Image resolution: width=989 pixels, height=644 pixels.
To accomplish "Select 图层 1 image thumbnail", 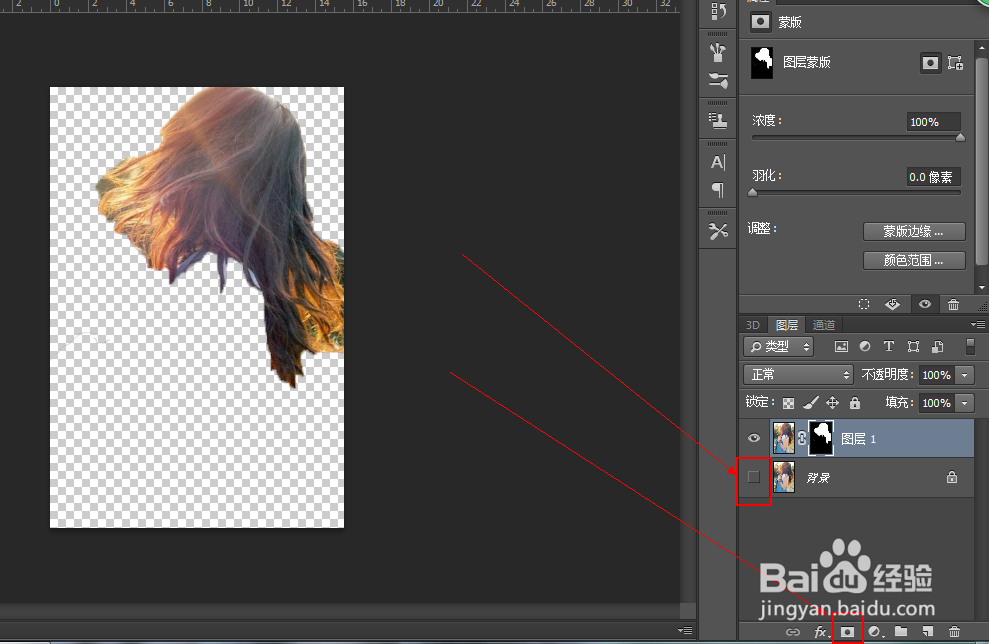I will point(784,438).
